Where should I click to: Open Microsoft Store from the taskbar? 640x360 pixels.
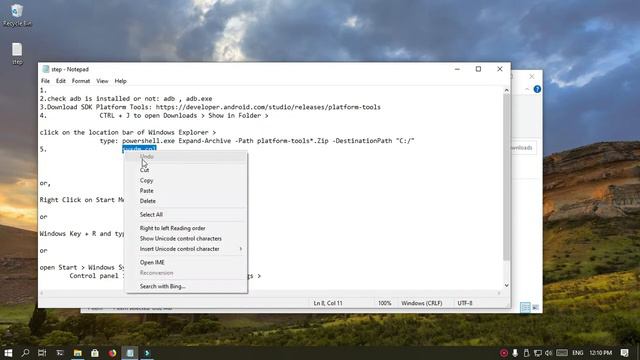pyautogui.click(x=95, y=353)
